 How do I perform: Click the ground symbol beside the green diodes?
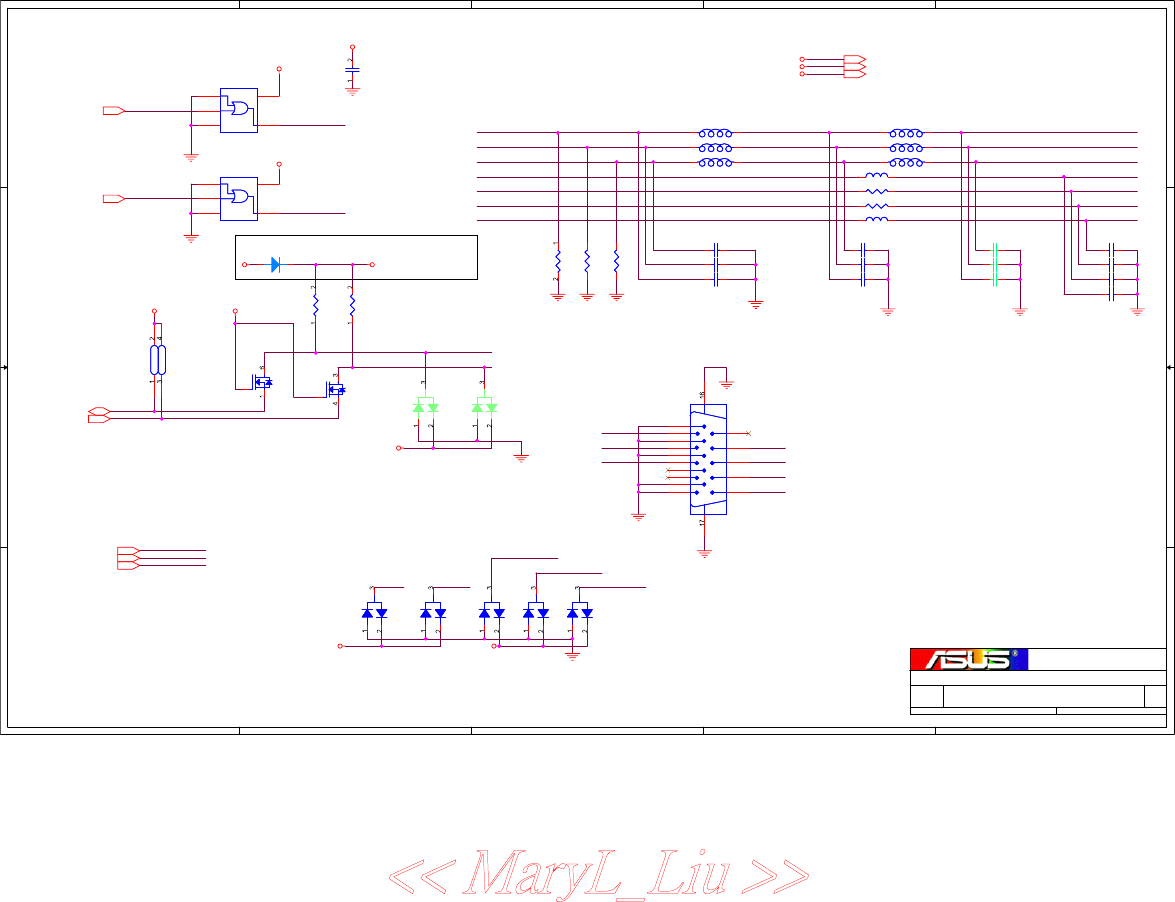[x=521, y=457]
